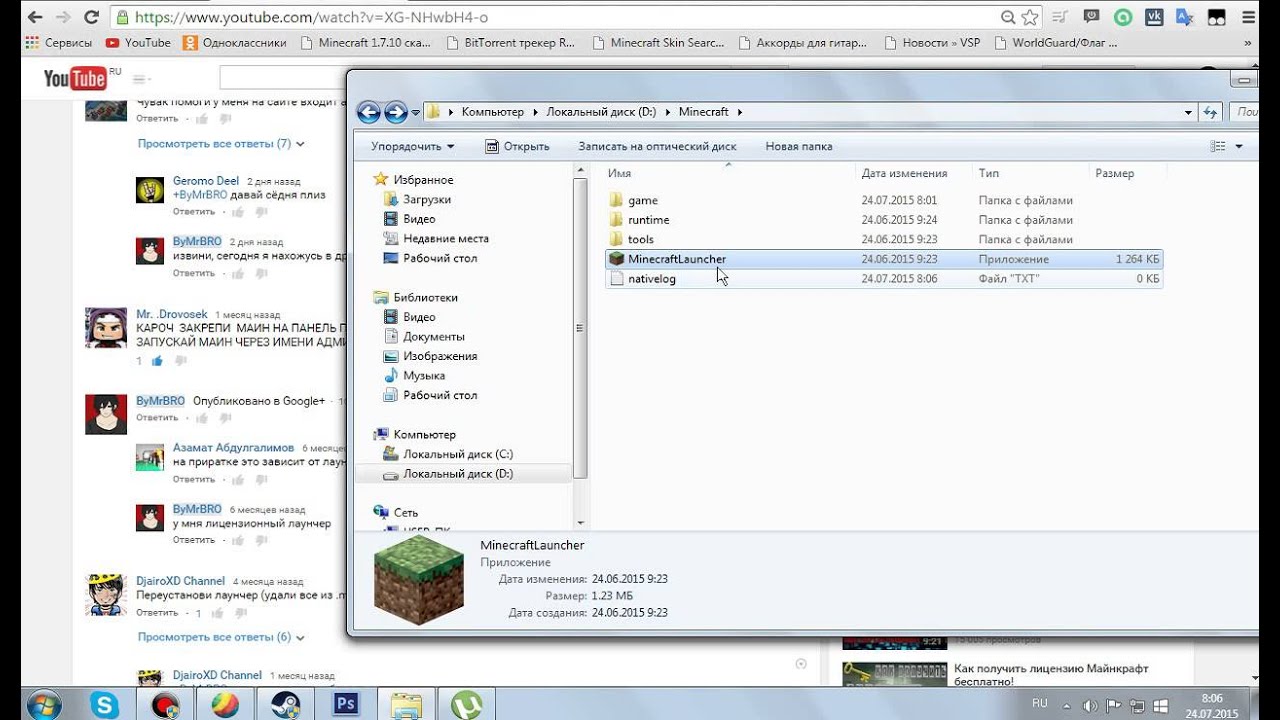Open the Одноклассники bookmark
Image resolution: width=1280 pixels, height=720 pixels.
(x=235, y=43)
